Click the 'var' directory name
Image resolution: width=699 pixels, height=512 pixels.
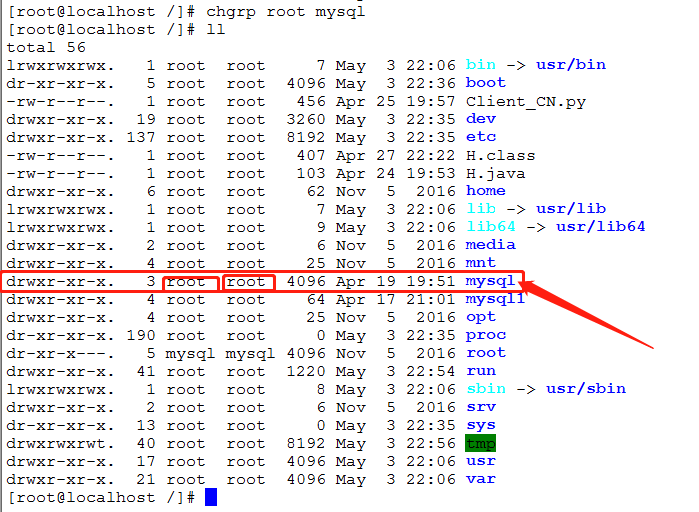coord(481,479)
